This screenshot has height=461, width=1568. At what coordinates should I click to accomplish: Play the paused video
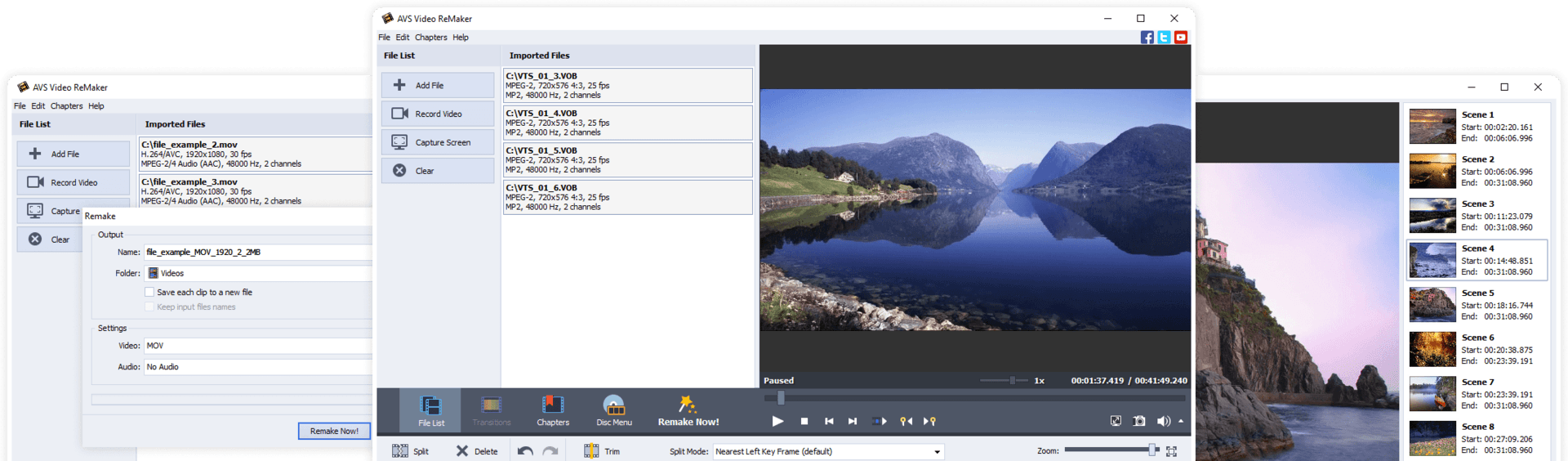tap(777, 421)
